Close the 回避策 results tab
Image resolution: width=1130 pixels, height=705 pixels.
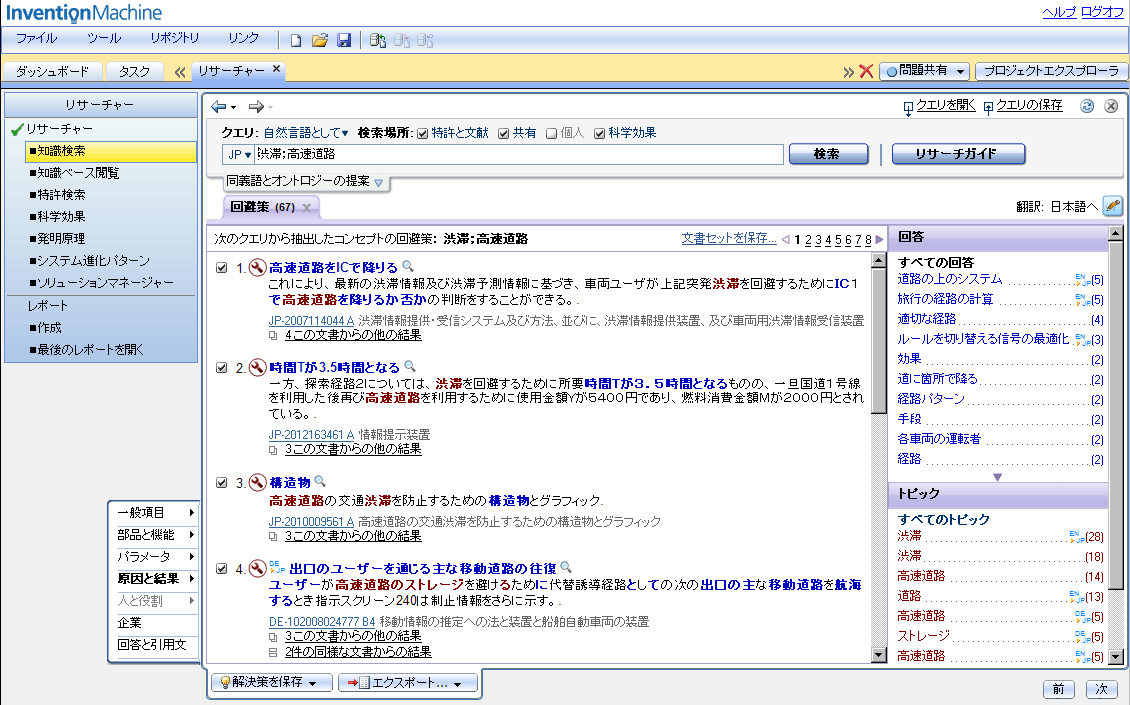[306, 208]
